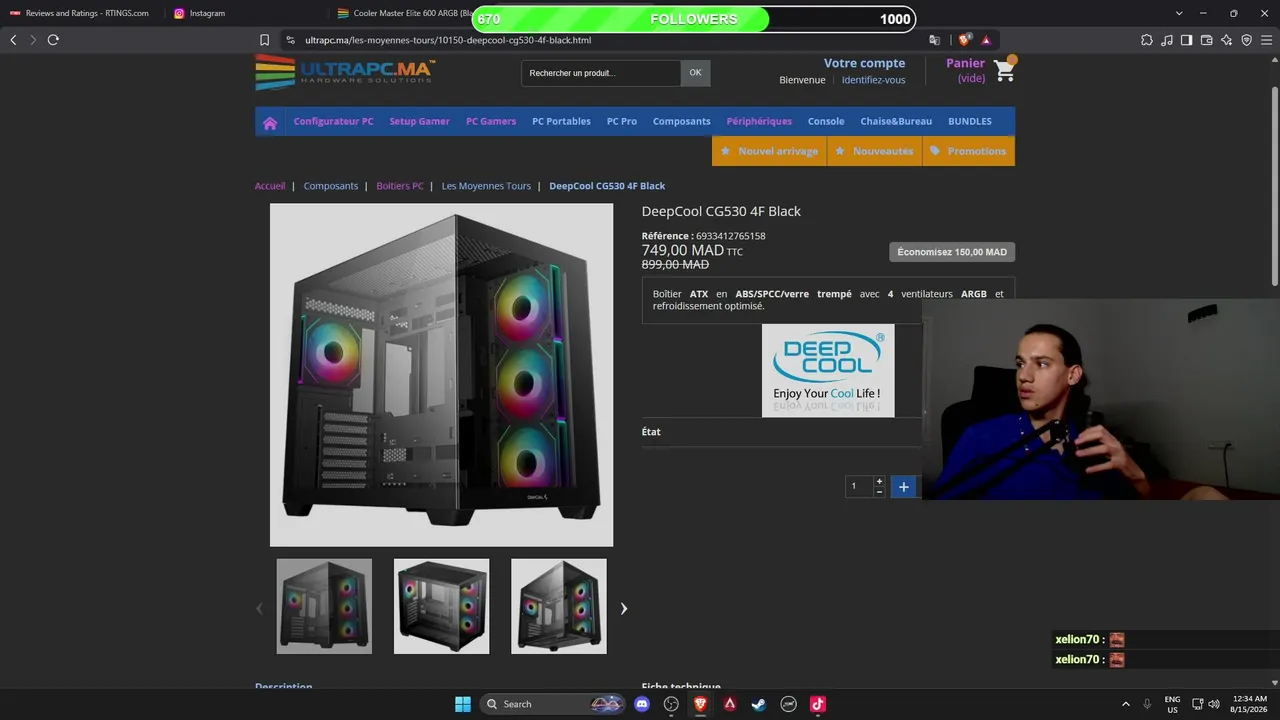Focus the Rechercher un produit search field
The height and width of the screenshot is (720, 1280).
(x=601, y=73)
